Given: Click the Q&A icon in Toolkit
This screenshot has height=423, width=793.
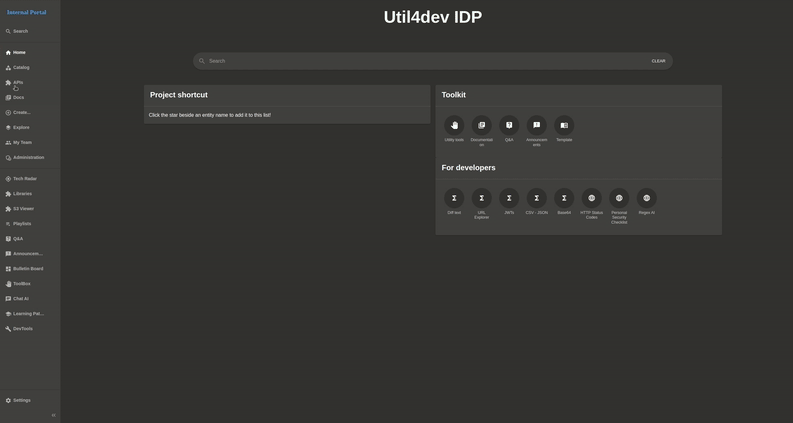Looking at the screenshot, I should point(509,125).
